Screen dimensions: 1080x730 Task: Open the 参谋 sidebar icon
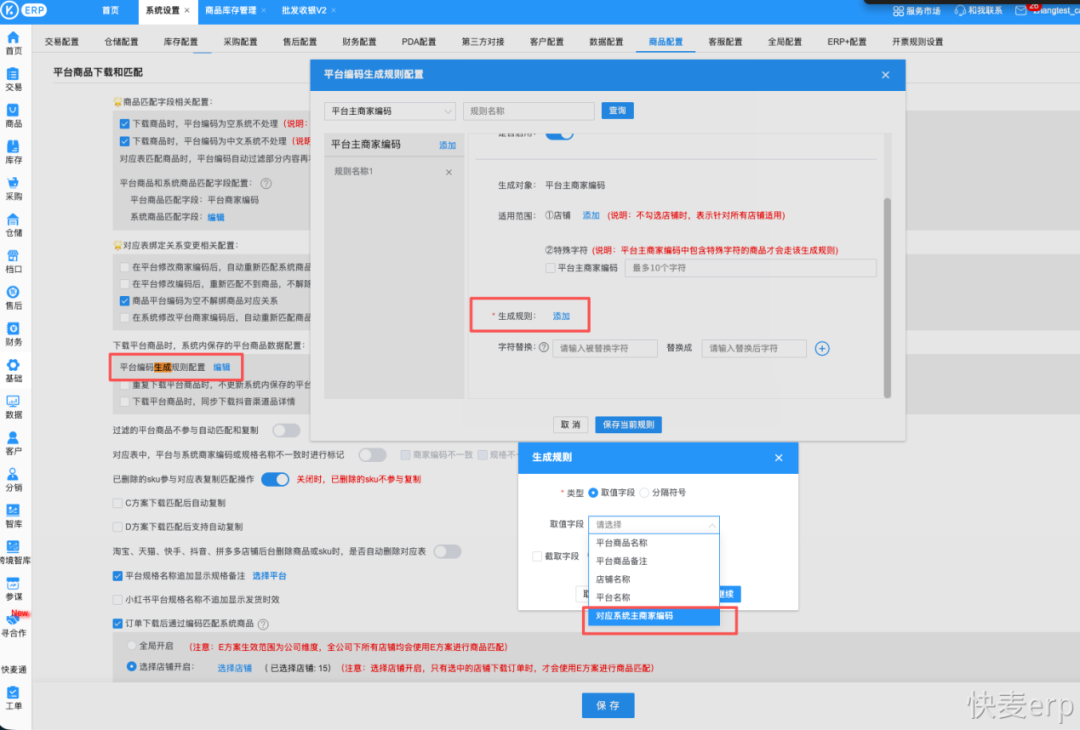13,584
